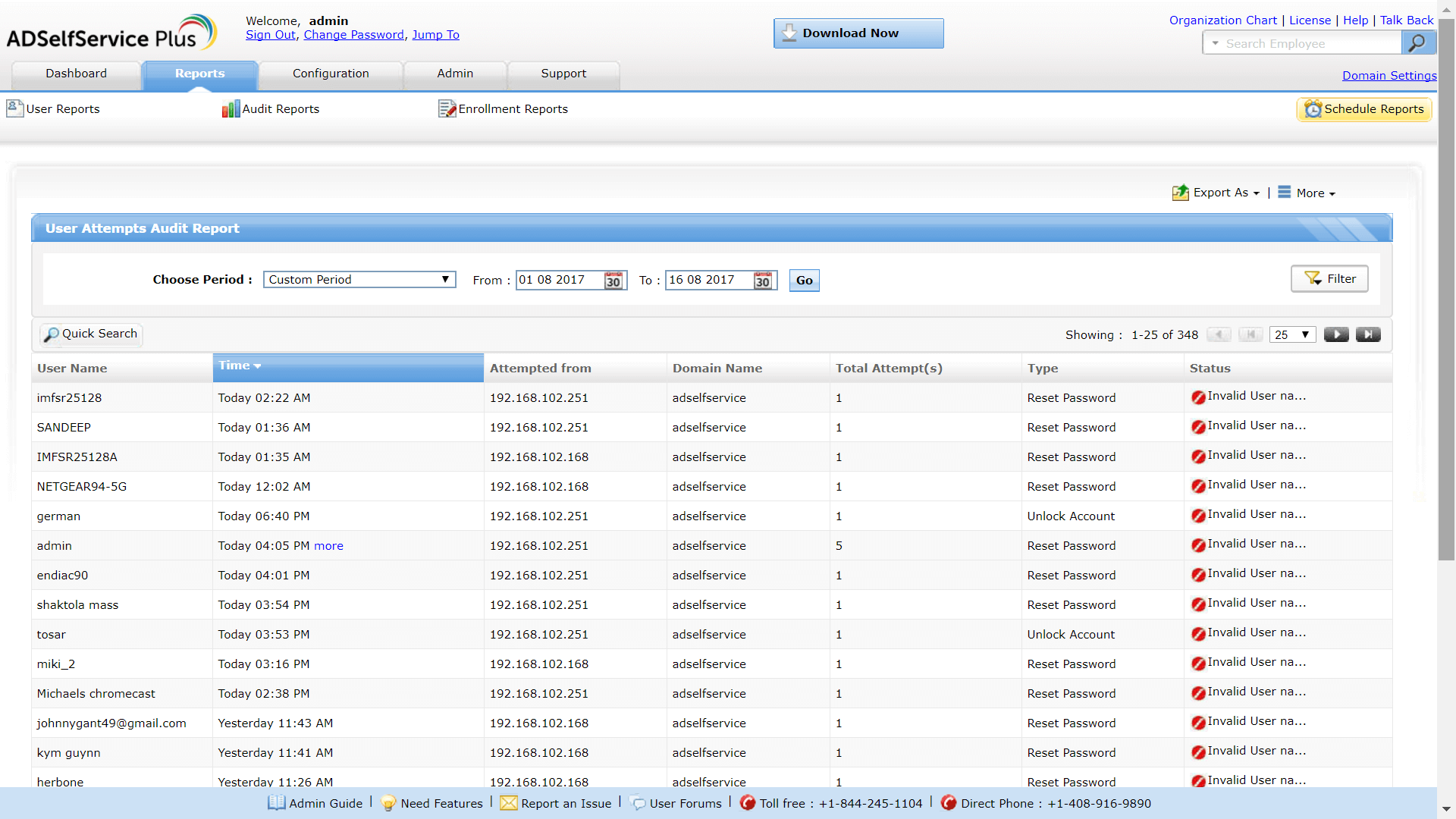Expand the Choose Period dropdown

(x=359, y=280)
